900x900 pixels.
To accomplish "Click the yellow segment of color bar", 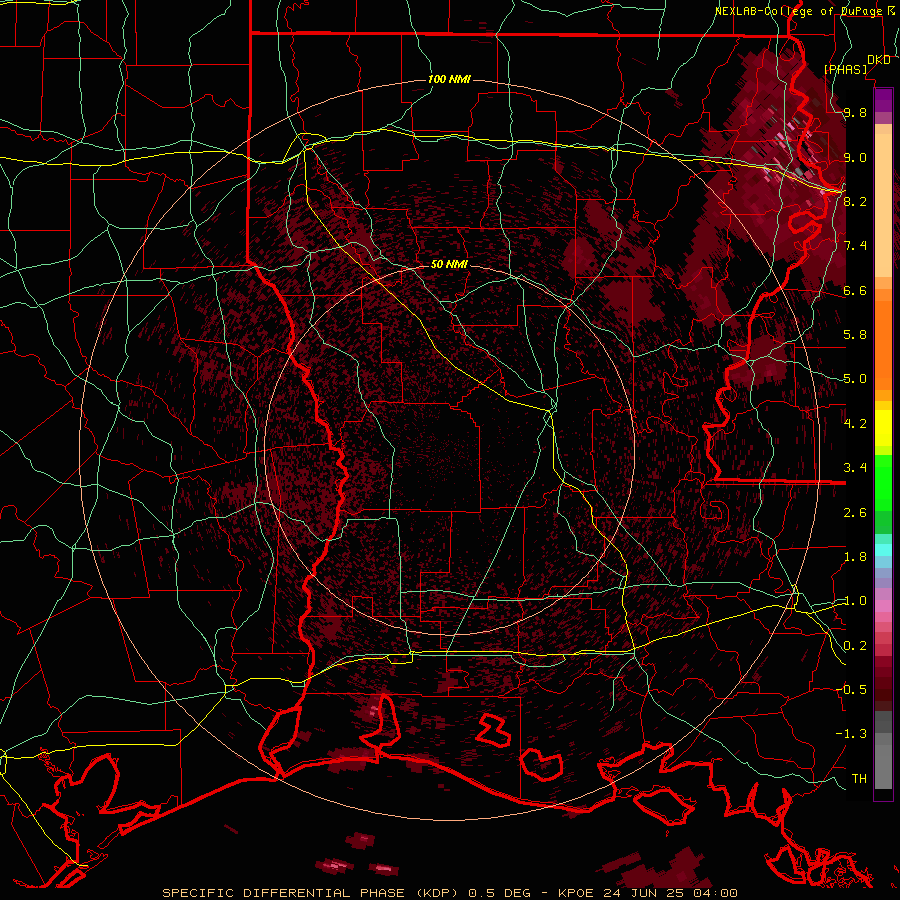I will (x=883, y=428).
